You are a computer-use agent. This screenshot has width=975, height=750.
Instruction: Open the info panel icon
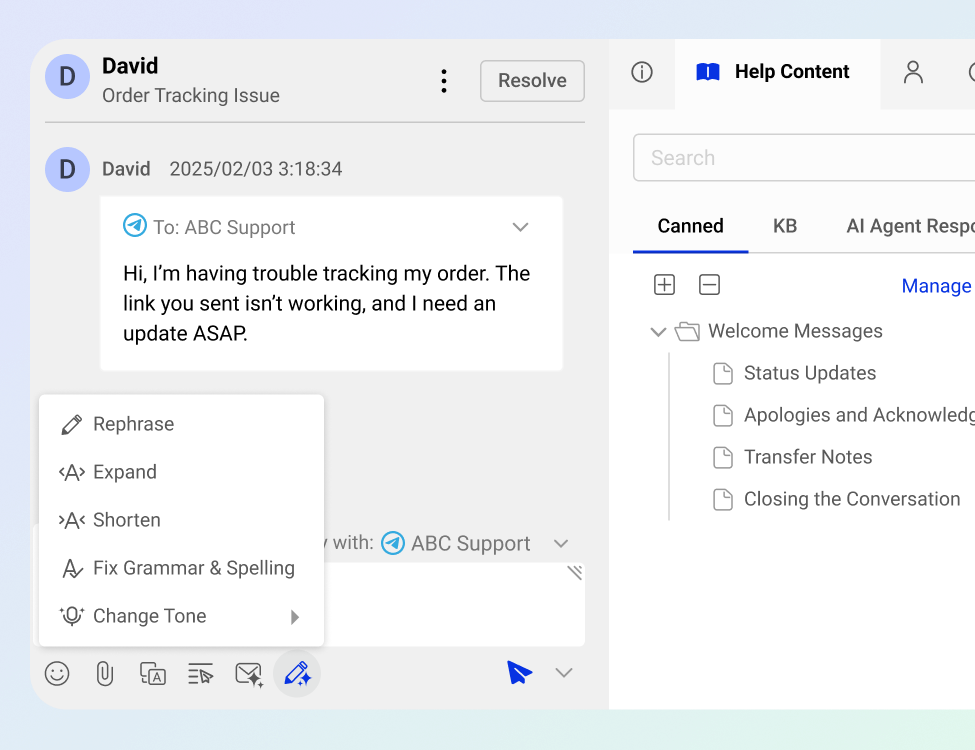click(x=642, y=72)
